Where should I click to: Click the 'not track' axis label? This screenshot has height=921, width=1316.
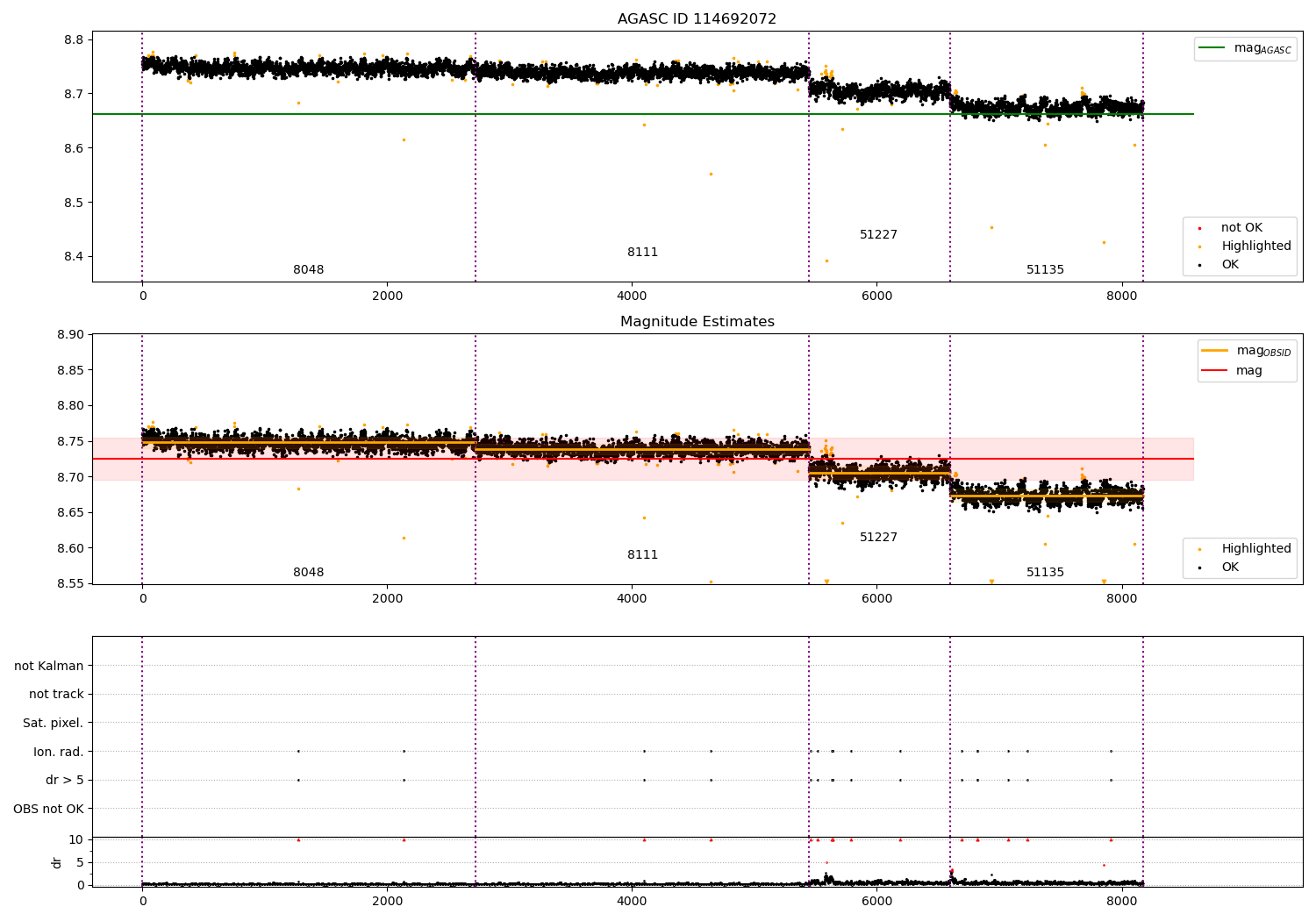click(x=56, y=694)
